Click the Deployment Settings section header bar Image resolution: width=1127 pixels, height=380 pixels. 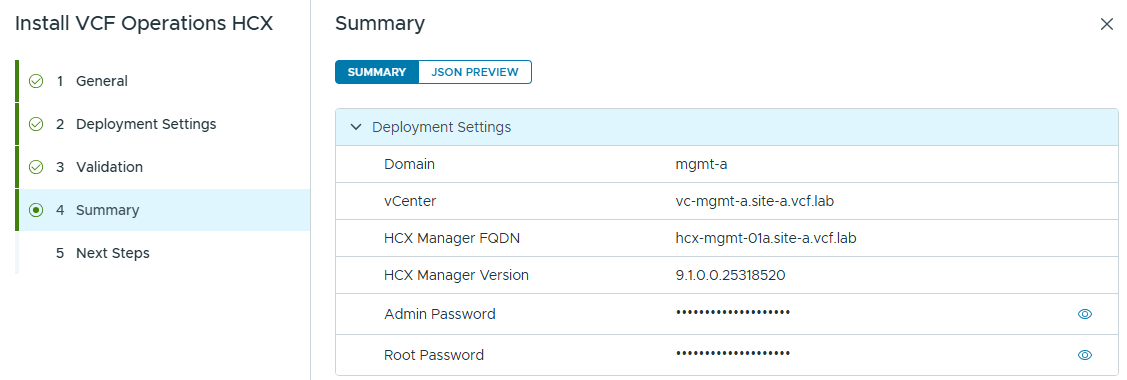point(727,127)
